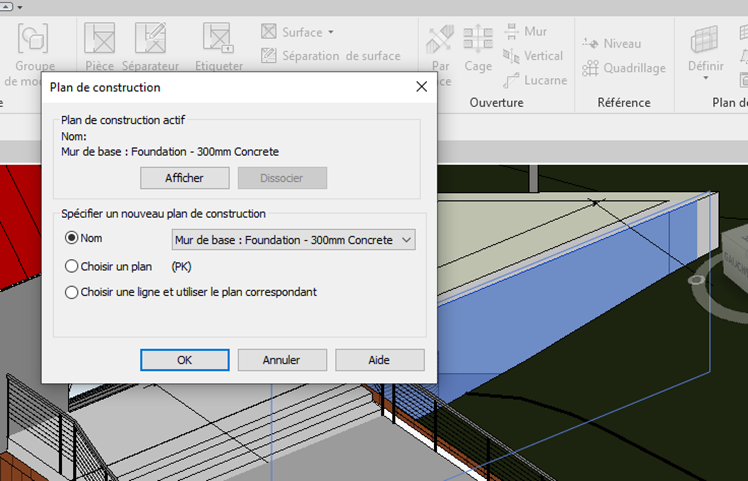Click Annuler to cancel the dialog
Screen dimensions: 748x481
(281, 360)
